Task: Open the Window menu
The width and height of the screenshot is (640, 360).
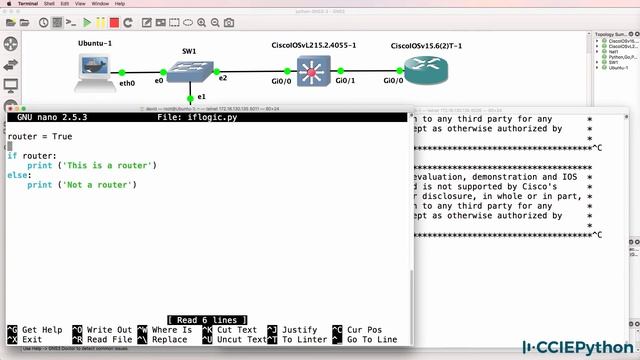Action: click(100, 4)
